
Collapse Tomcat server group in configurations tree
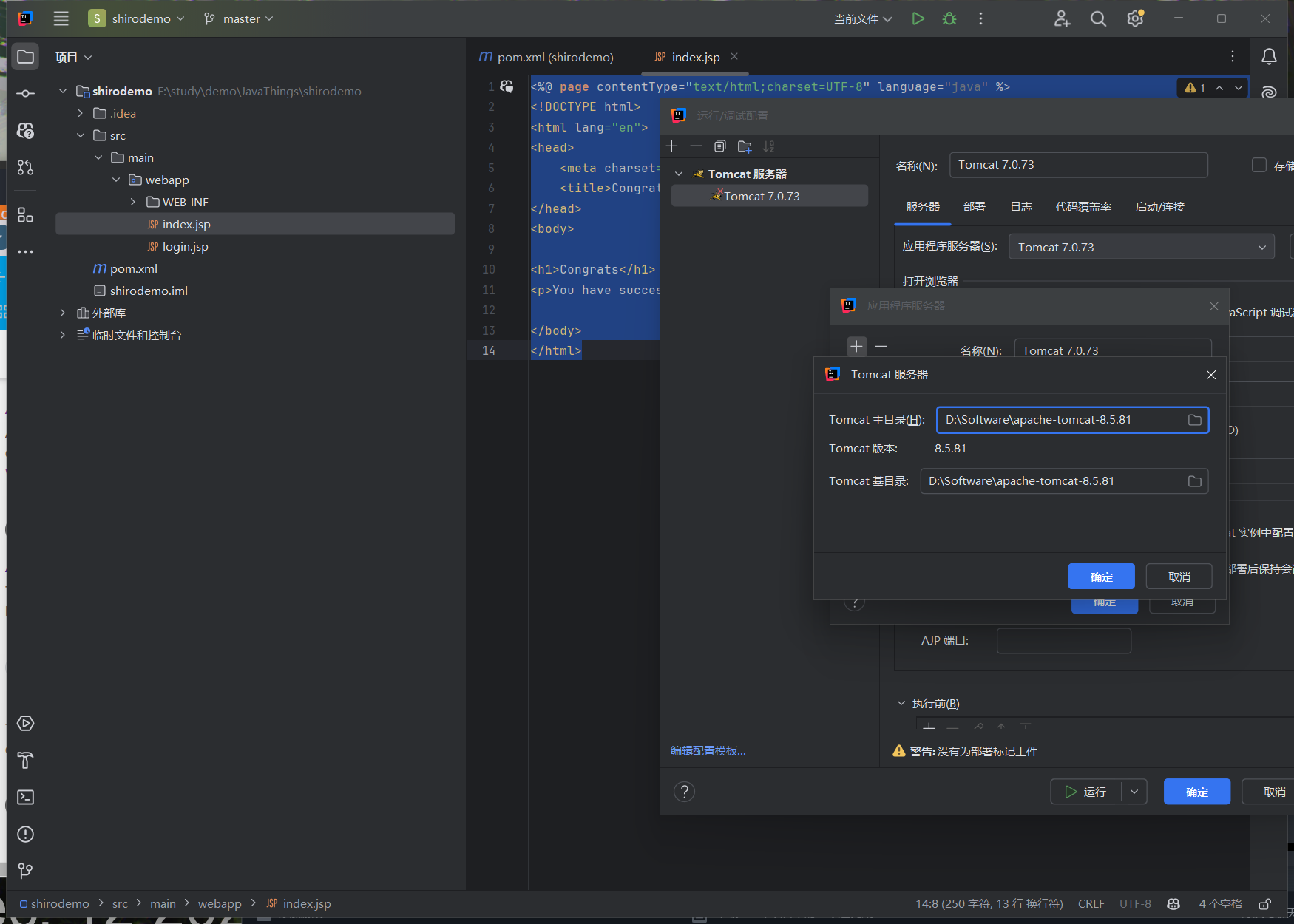(x=678, y=174)
